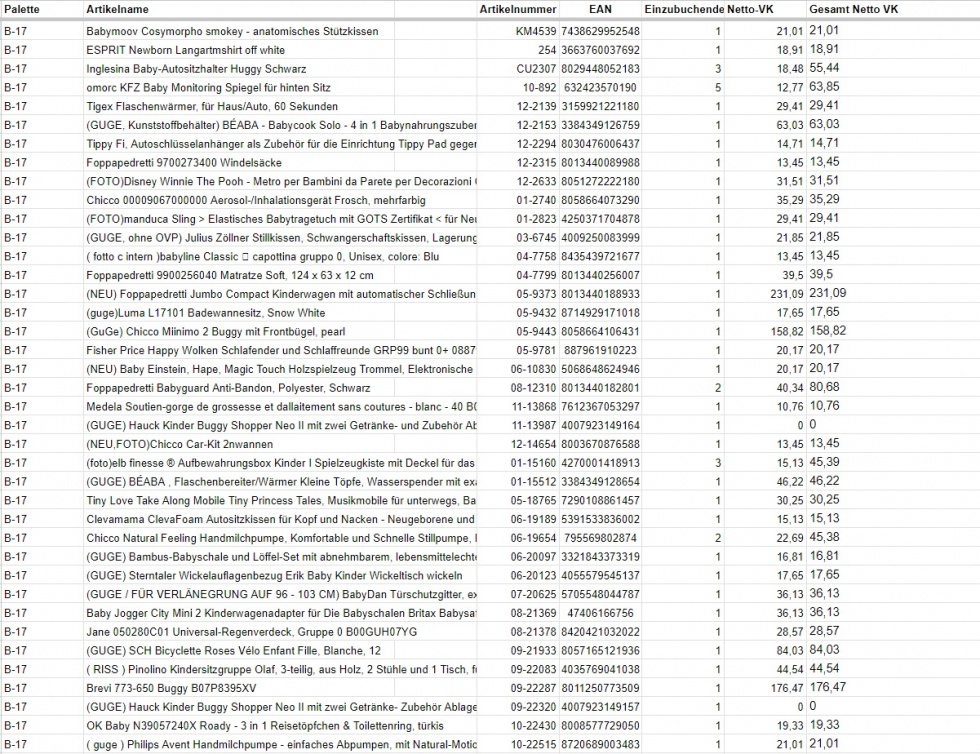
Task: Select the "SCH Bicyclette Roses Vélo Enfant" cell
Action: pos(233,650)
